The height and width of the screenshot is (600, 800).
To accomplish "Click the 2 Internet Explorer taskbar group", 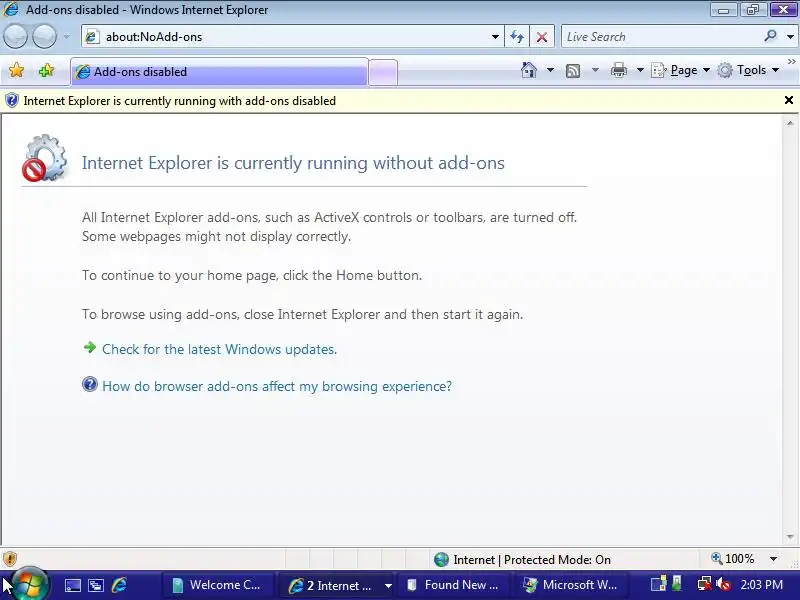I will pos(337,585).
